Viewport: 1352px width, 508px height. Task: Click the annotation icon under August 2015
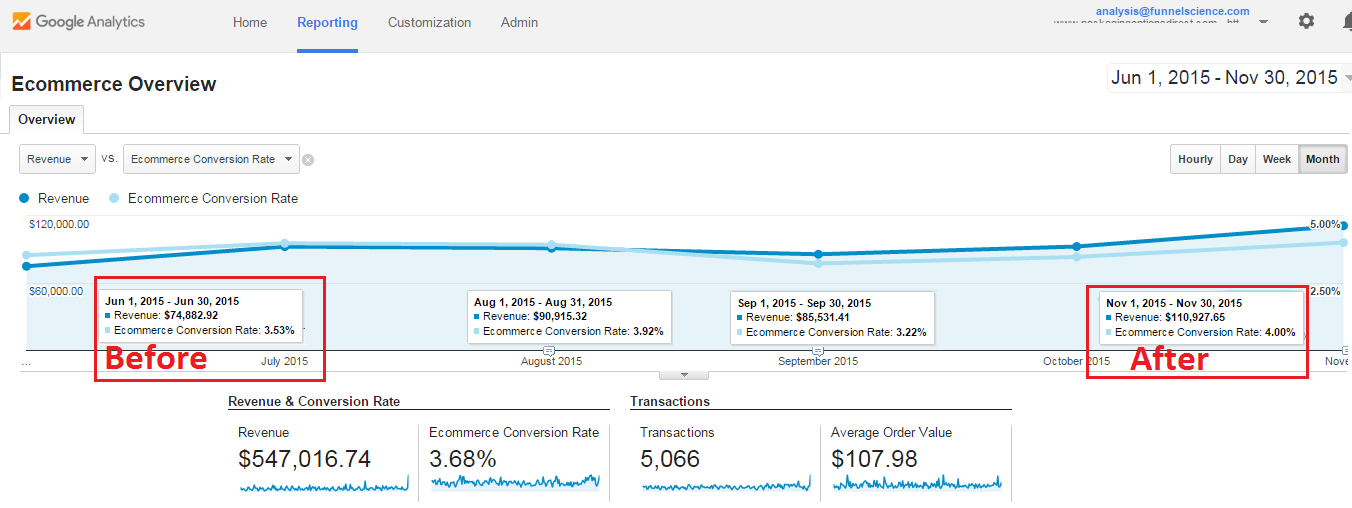pyautogui.click(x=548, y=350)
